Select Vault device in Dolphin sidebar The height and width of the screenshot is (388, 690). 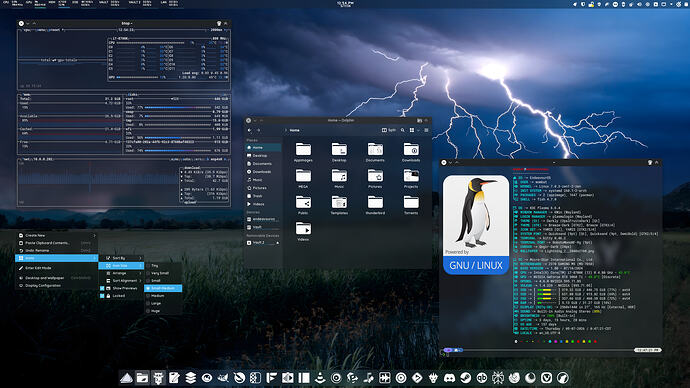pos(263,227)
